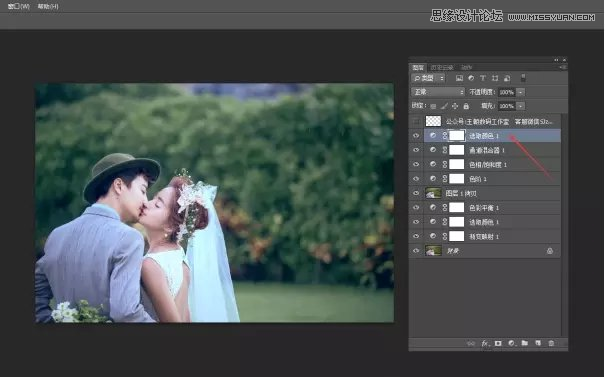Switch to the 动作 tab
This screenshot has height=377, width=605.
[x=466, y=68]
